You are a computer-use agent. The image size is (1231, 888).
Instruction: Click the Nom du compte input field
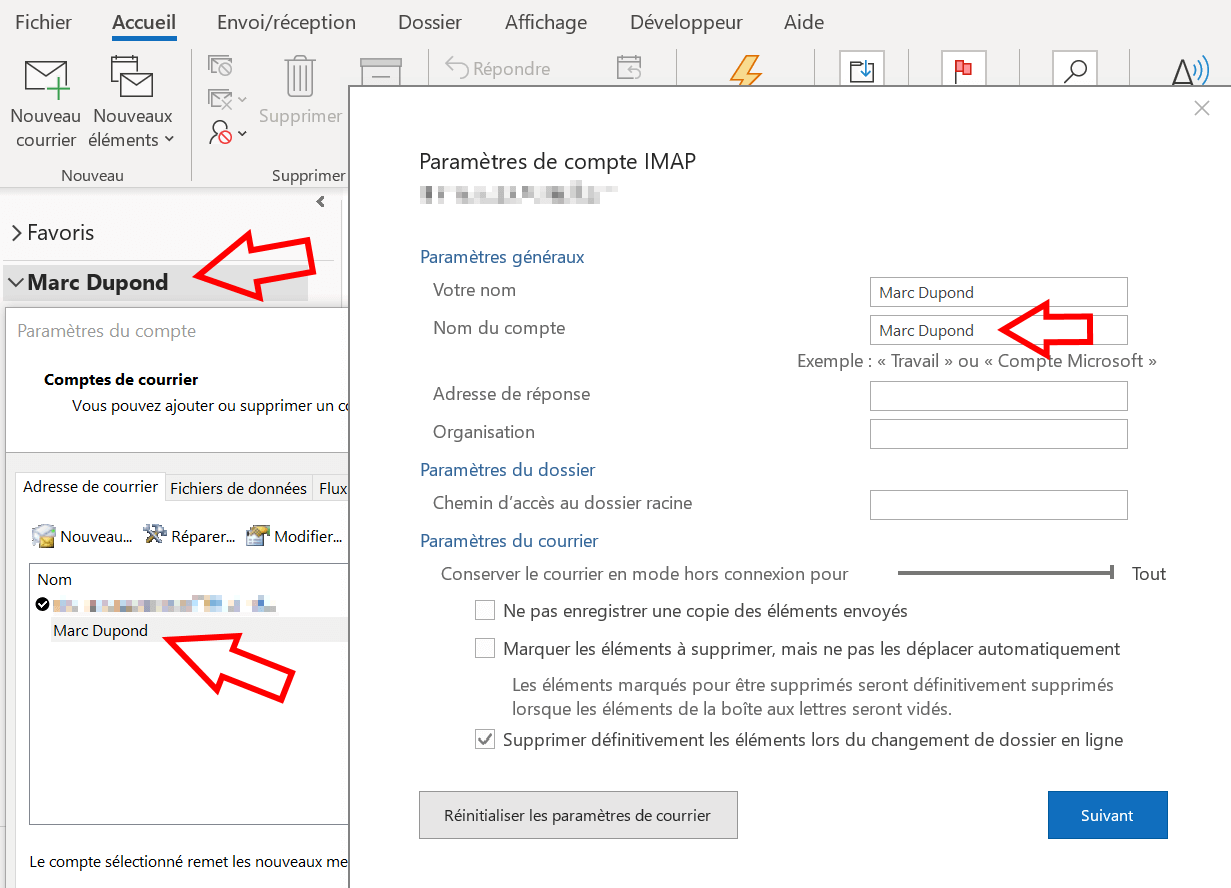[998, 330]
